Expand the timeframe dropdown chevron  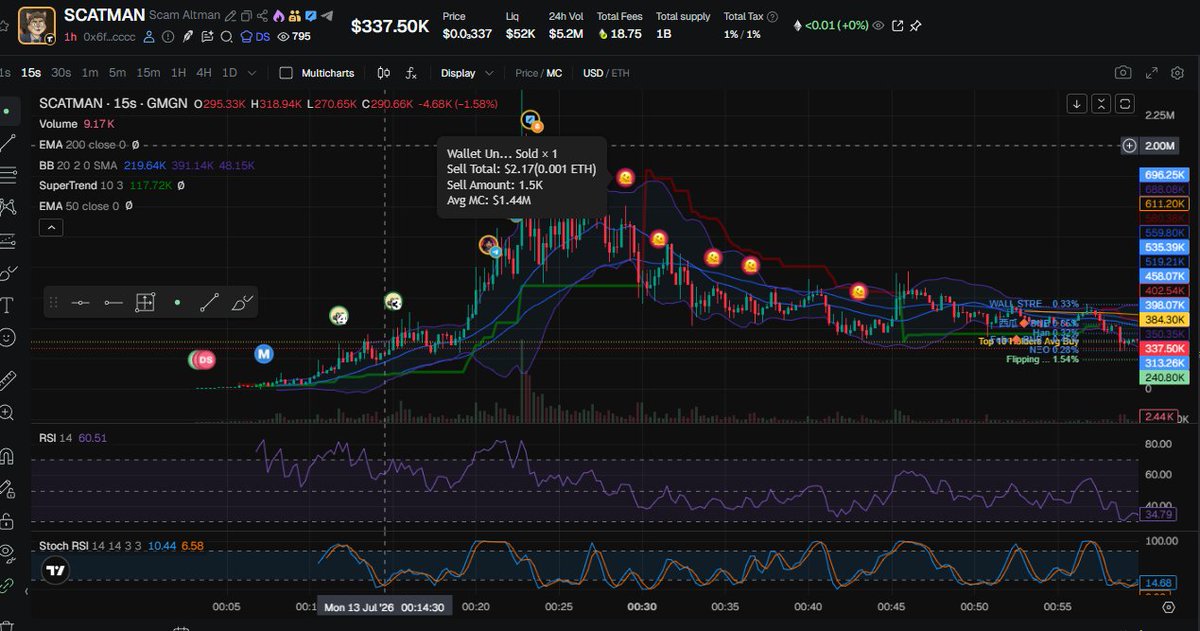click(x=251, y=73)
